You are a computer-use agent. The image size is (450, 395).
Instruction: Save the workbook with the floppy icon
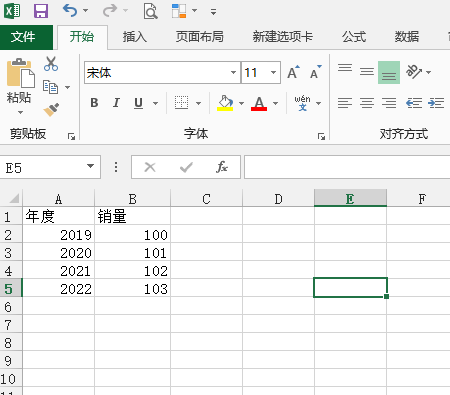[x=41, y=11]
